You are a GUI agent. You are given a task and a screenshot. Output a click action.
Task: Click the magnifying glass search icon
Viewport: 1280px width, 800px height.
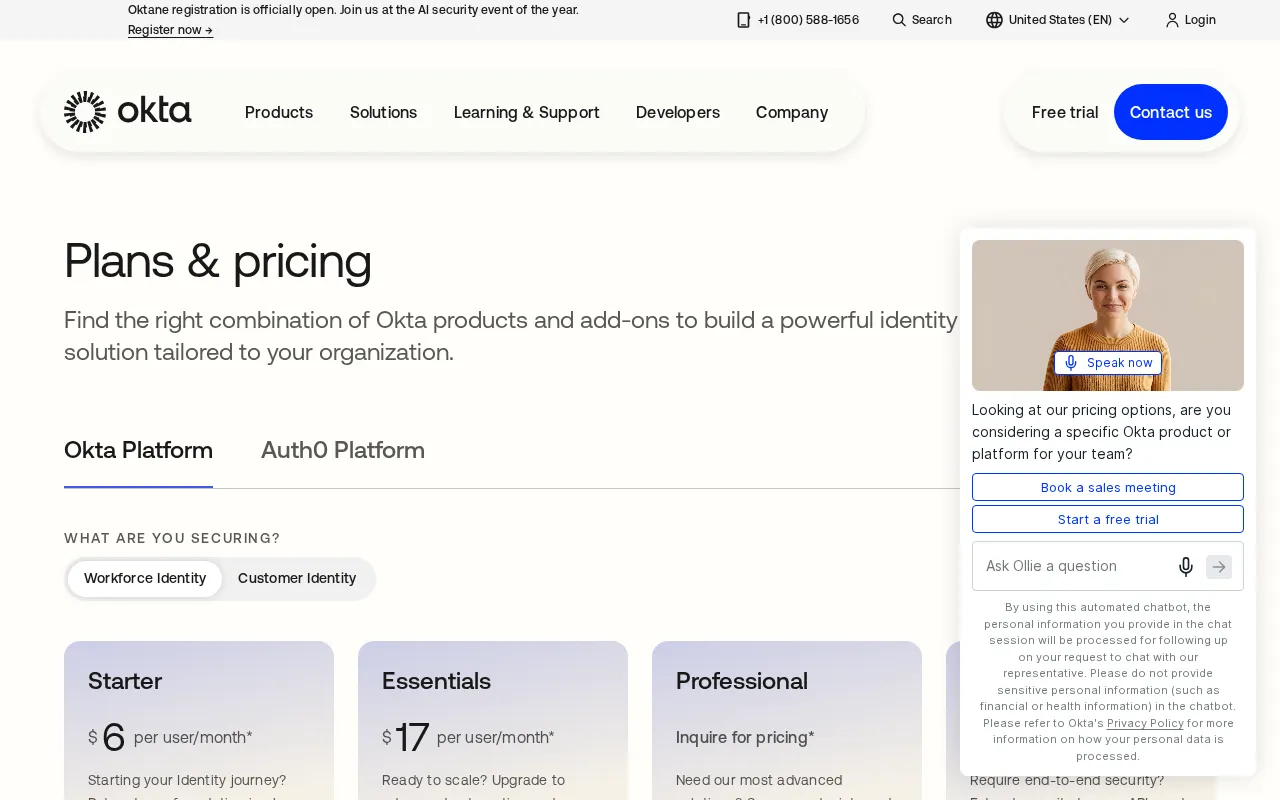pyautogui.click(x=899, y=20)
